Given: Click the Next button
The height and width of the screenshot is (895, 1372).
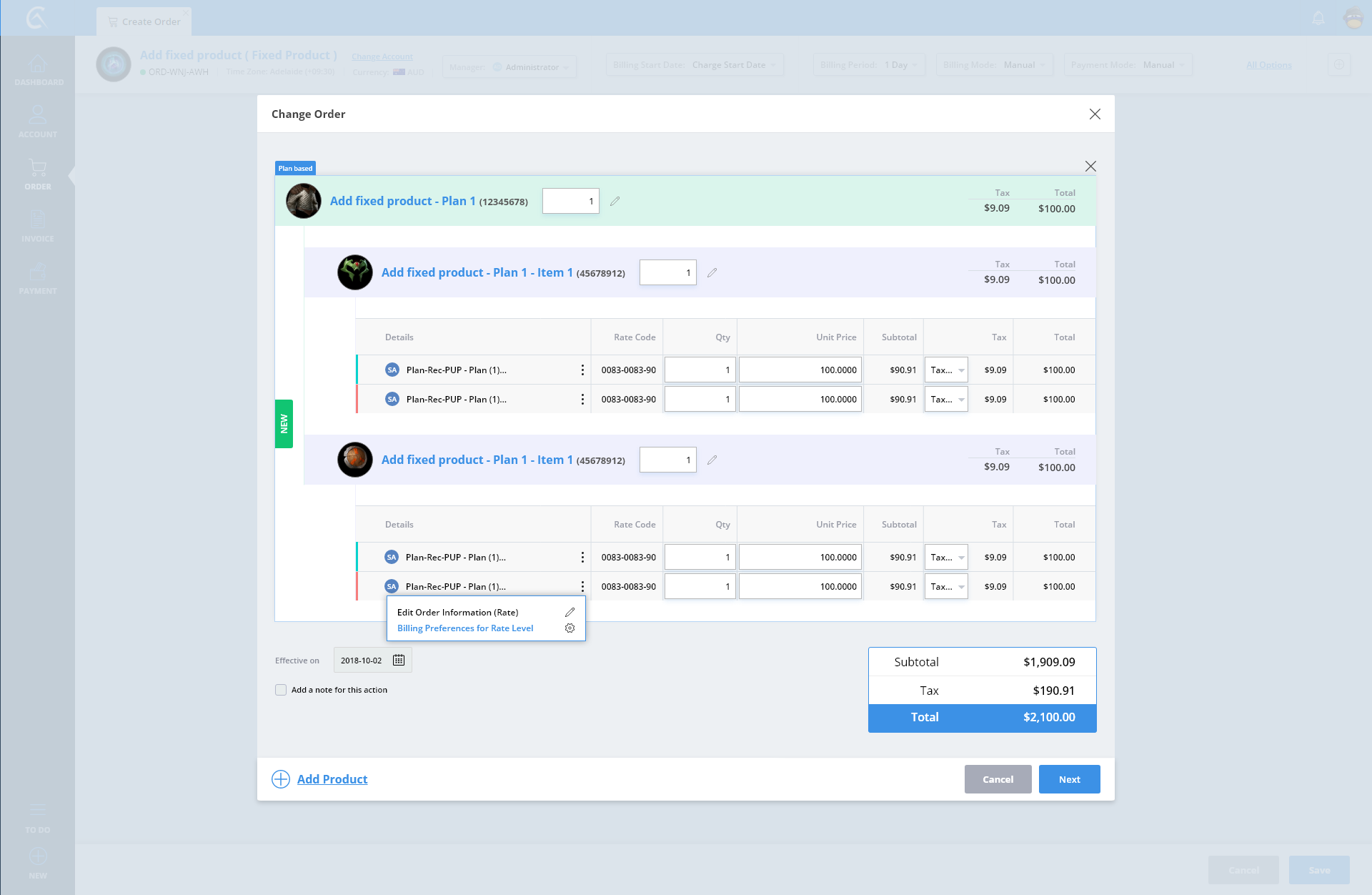Looking at the screenshot, I should click(1069, 779).
